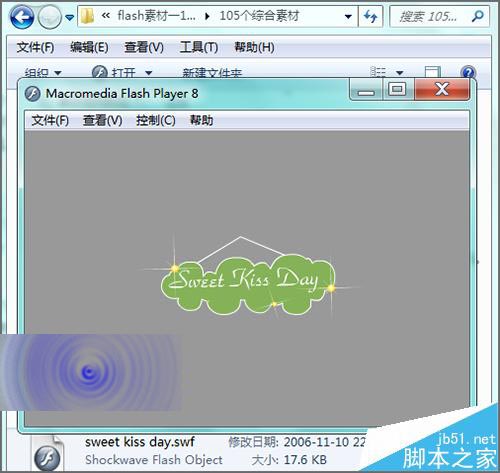Image resolution: width=500 pixels, height=473 pixels.
Task: Open Explorer's 工具(T) menu
Action: [x=199, y=47]
